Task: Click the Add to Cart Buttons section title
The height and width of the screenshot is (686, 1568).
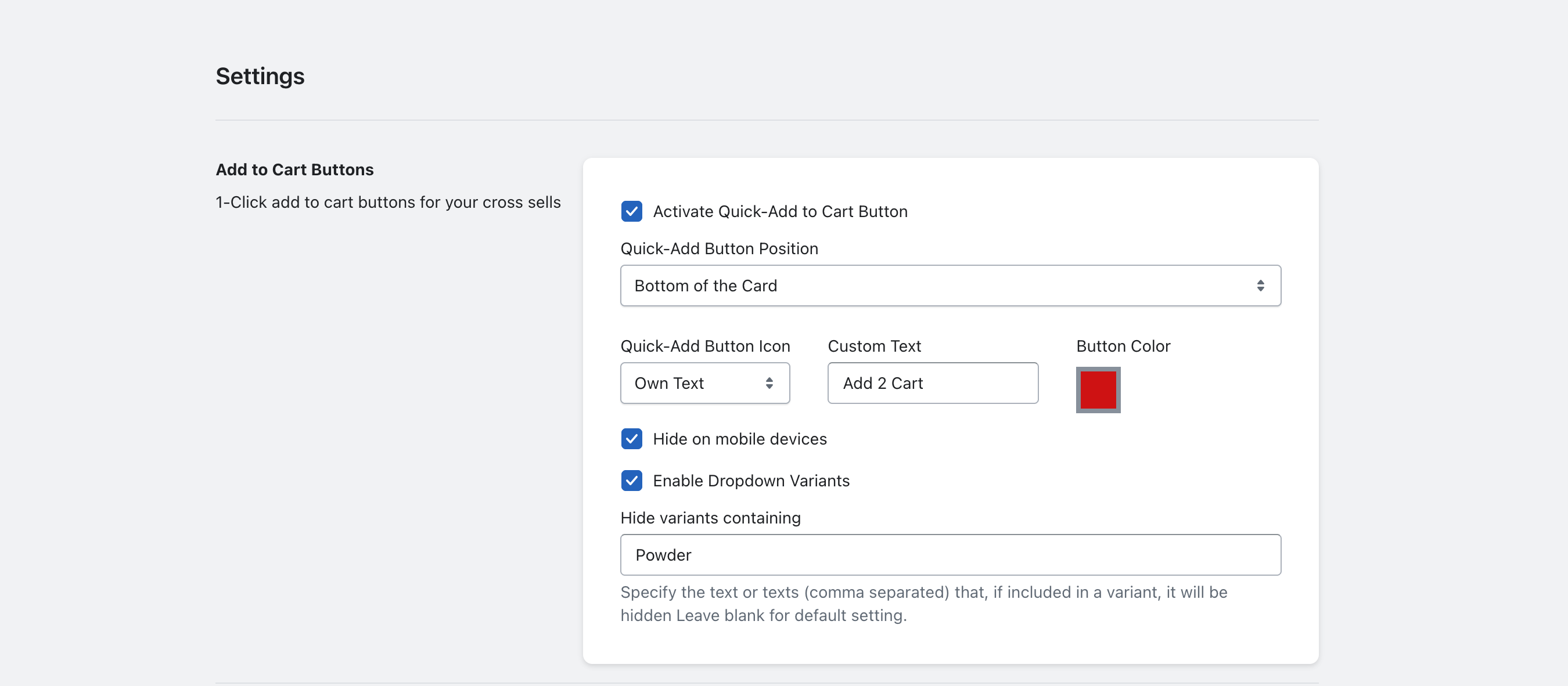Action: point(294,169)
